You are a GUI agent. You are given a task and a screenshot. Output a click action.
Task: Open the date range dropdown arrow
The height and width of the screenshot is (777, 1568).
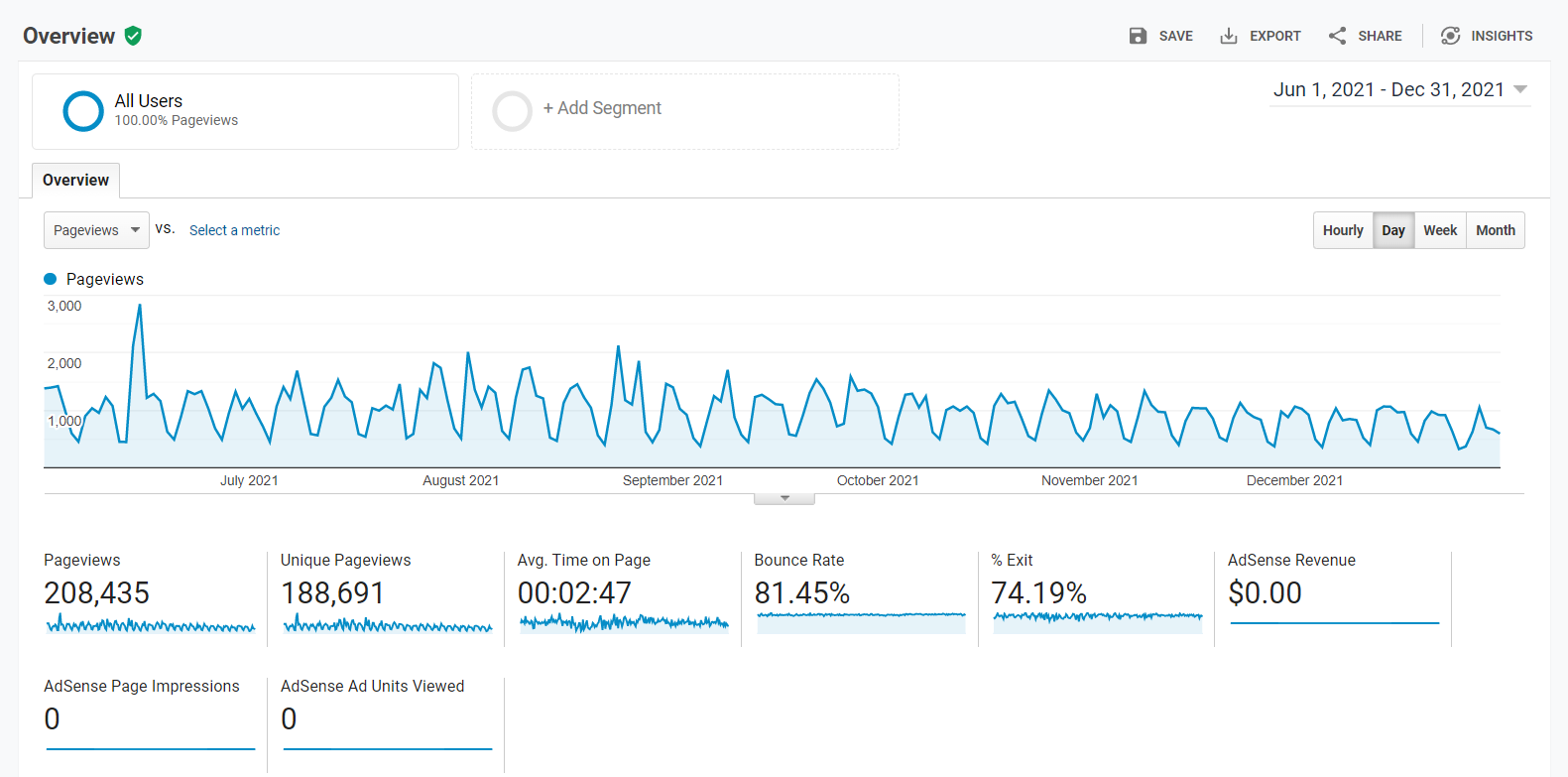tap(1519, 89)
